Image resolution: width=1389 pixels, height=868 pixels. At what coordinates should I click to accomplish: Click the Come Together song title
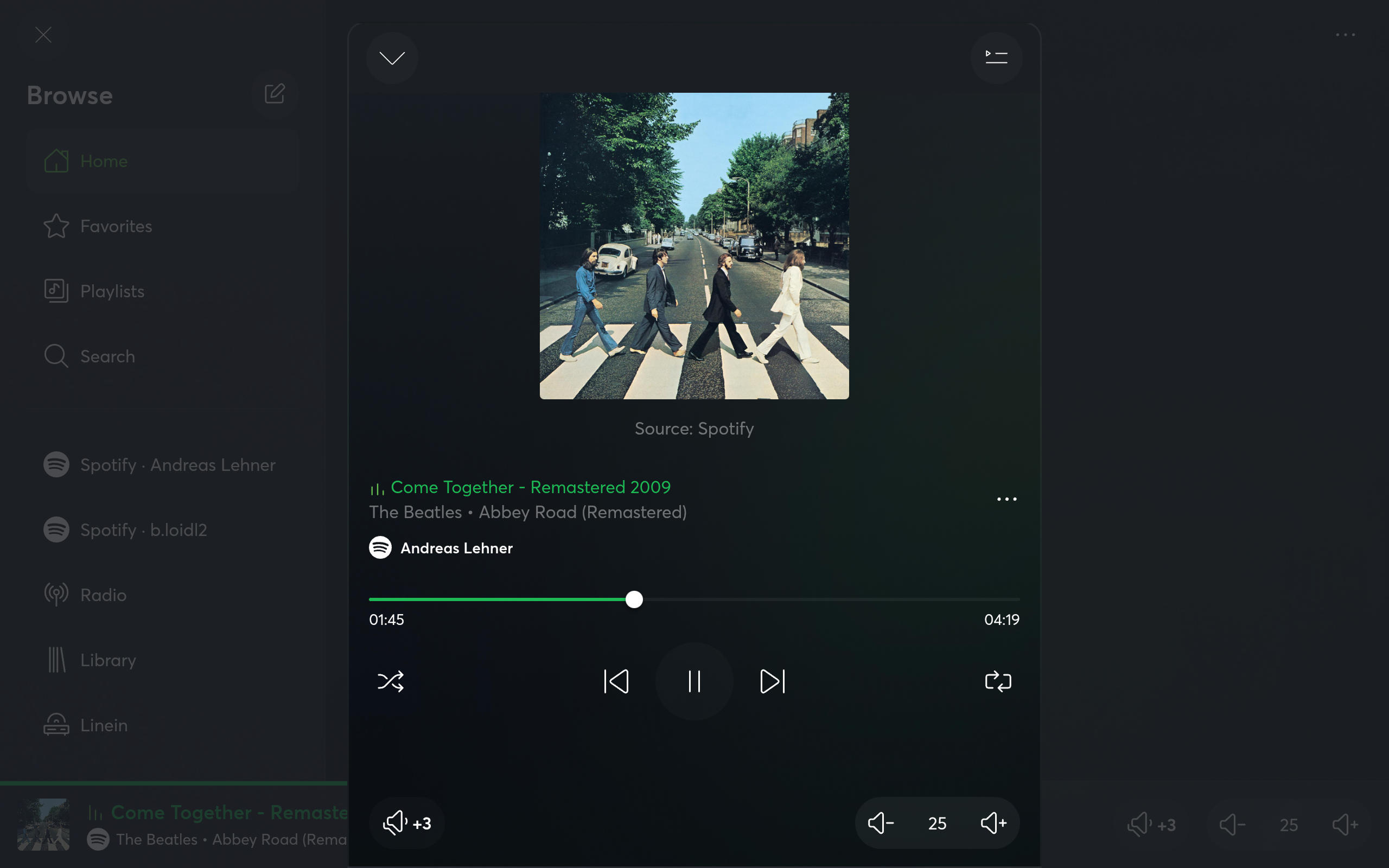click(x=530, y=487)
